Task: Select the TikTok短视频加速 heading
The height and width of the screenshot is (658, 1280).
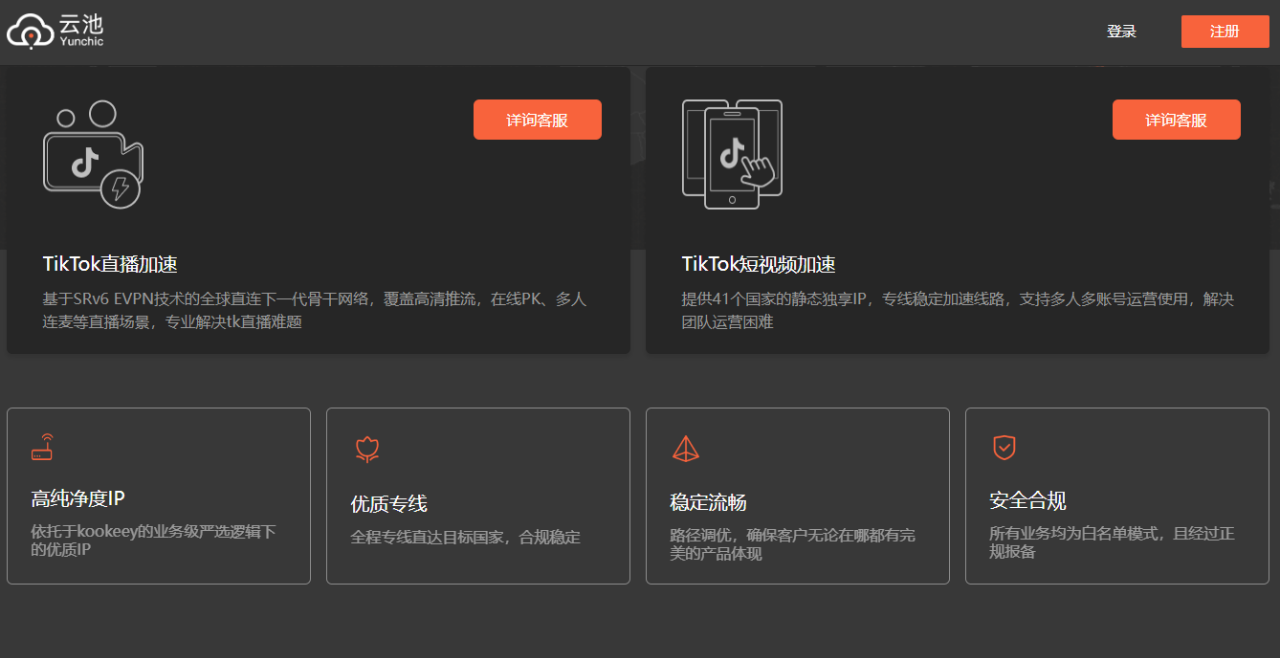Action: tap(758, 265)
